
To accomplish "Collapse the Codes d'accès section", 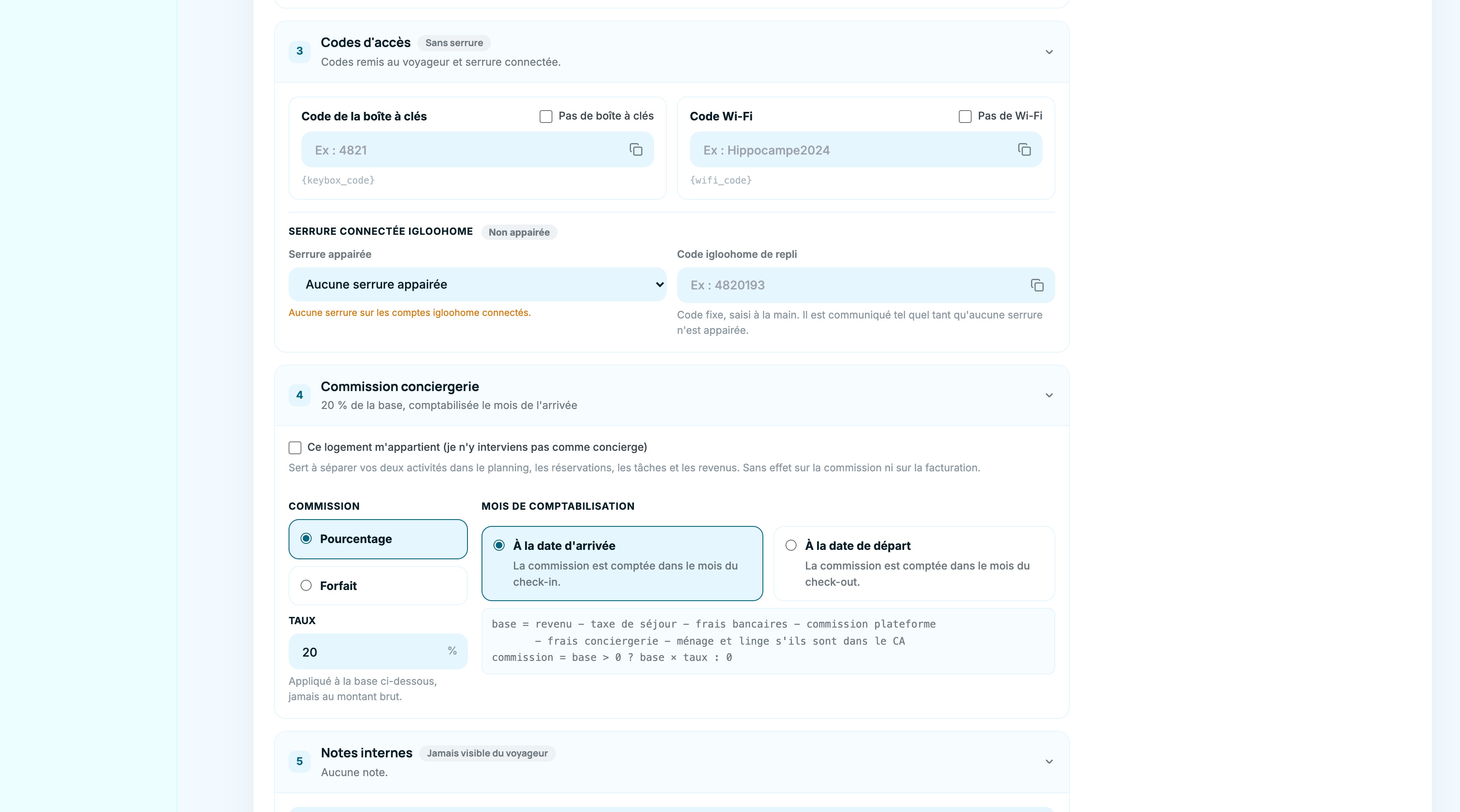I will (x=1049, y=52).
